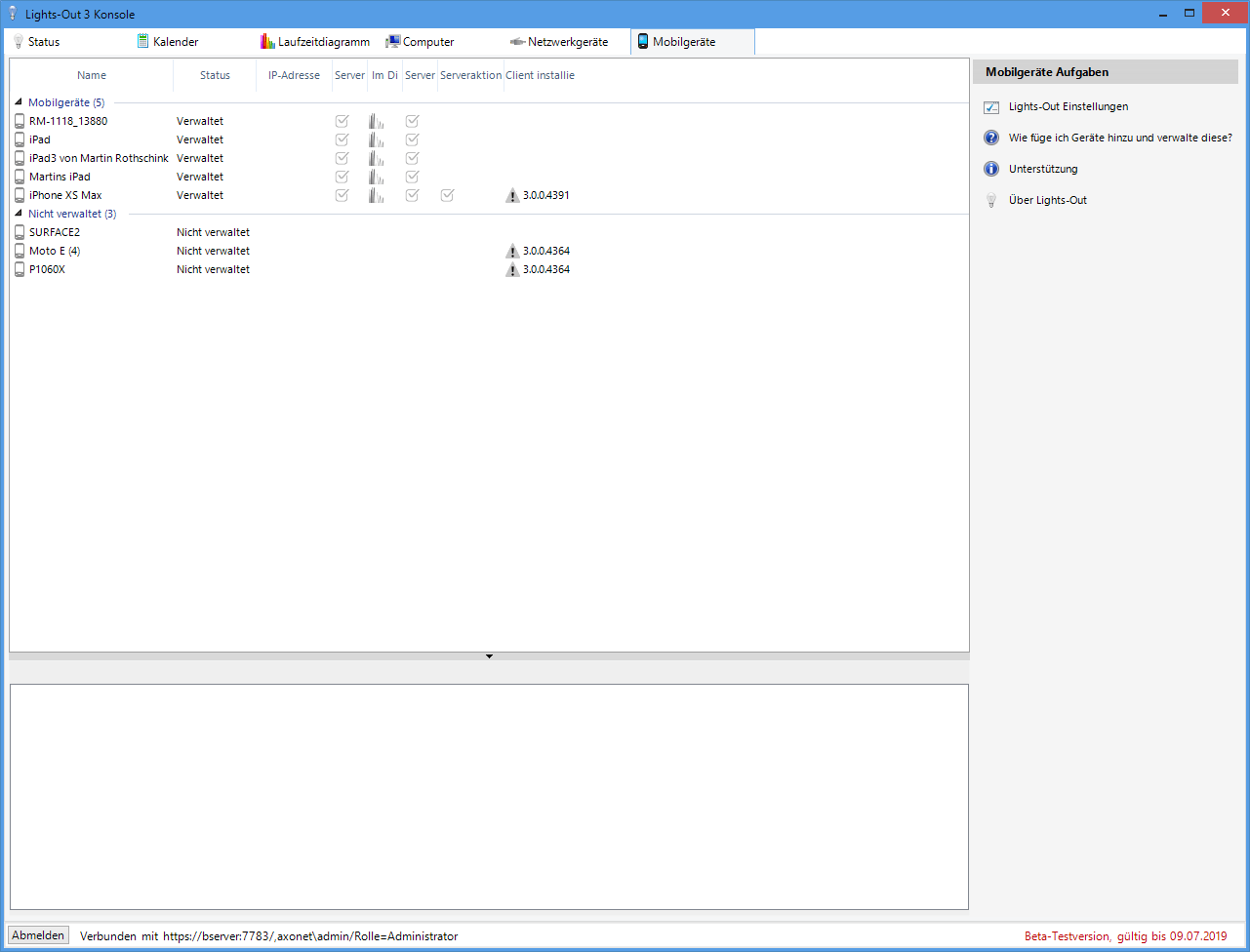Click the Verbunden mit server status text
The width and height of the screenshot is (1250, 952).
tap(268, 936)
